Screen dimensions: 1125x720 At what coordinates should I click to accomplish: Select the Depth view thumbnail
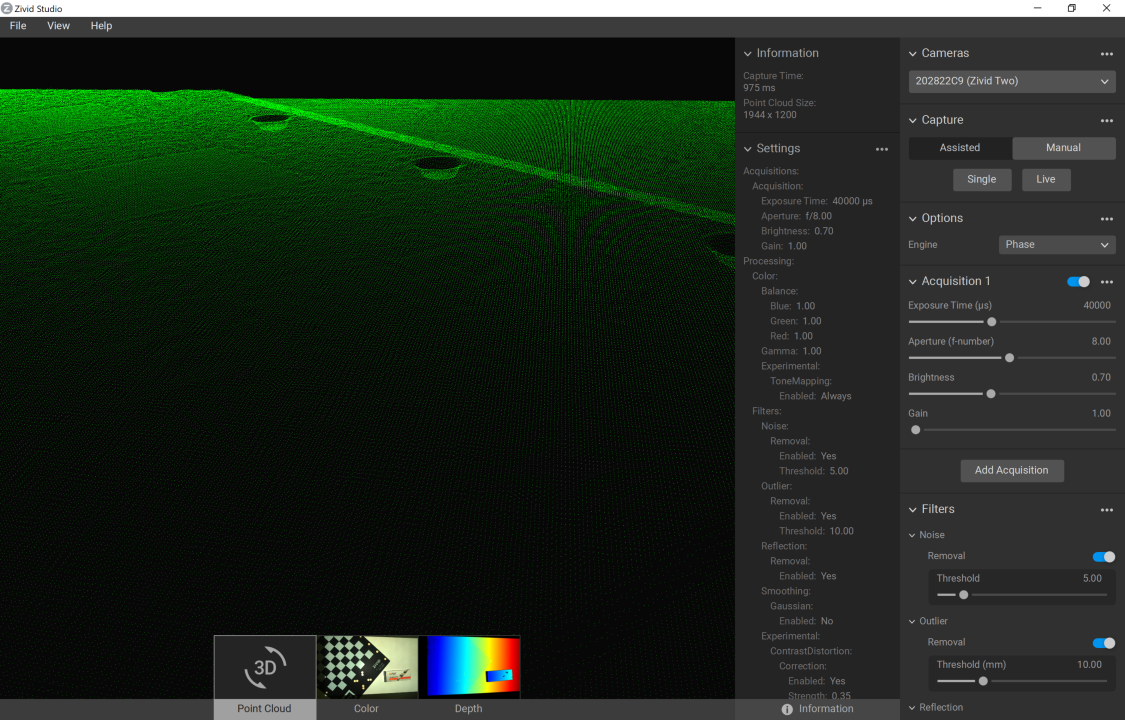click(469, 667)
